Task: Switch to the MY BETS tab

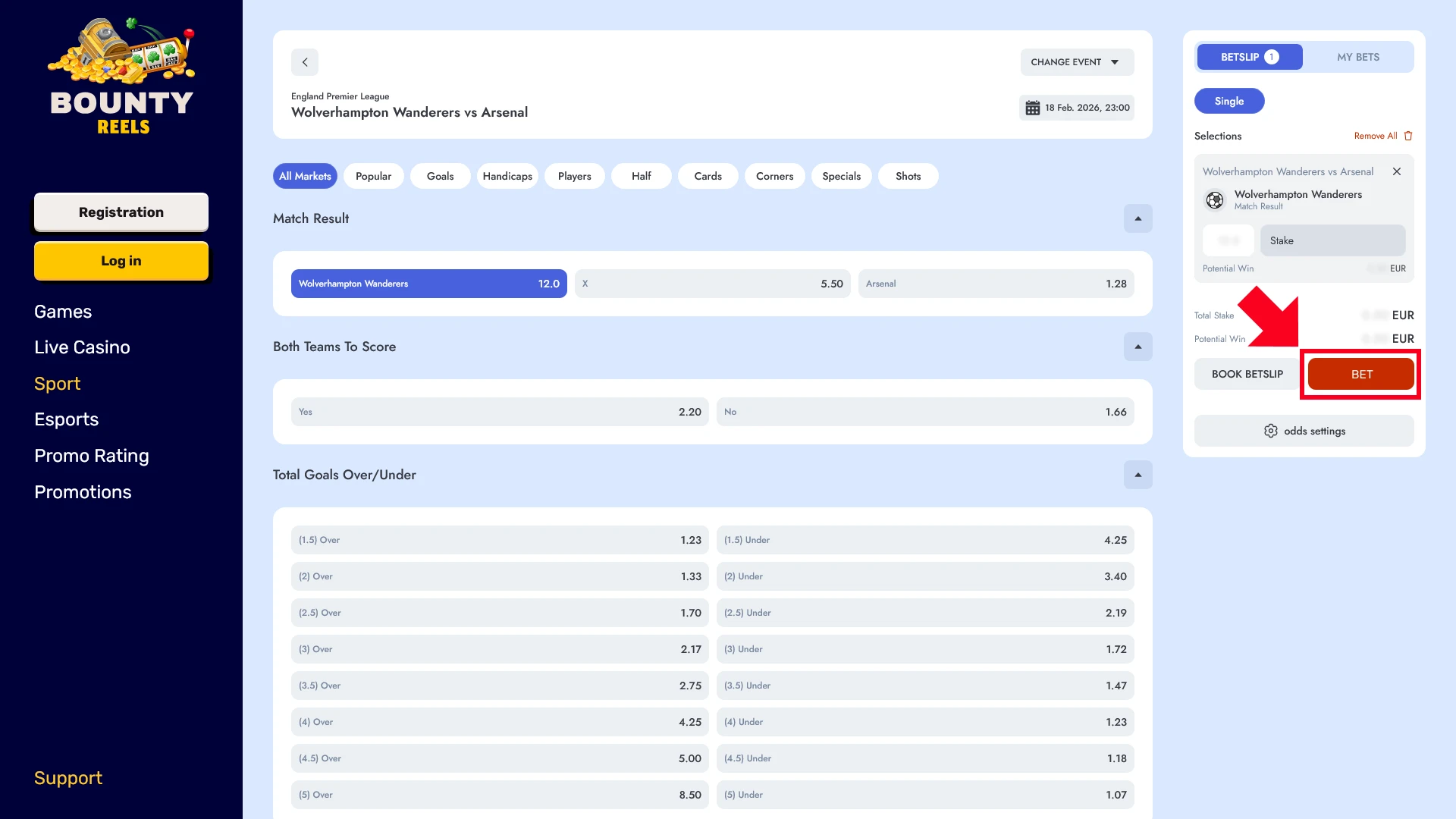Action: click(x=1357, y=56)
